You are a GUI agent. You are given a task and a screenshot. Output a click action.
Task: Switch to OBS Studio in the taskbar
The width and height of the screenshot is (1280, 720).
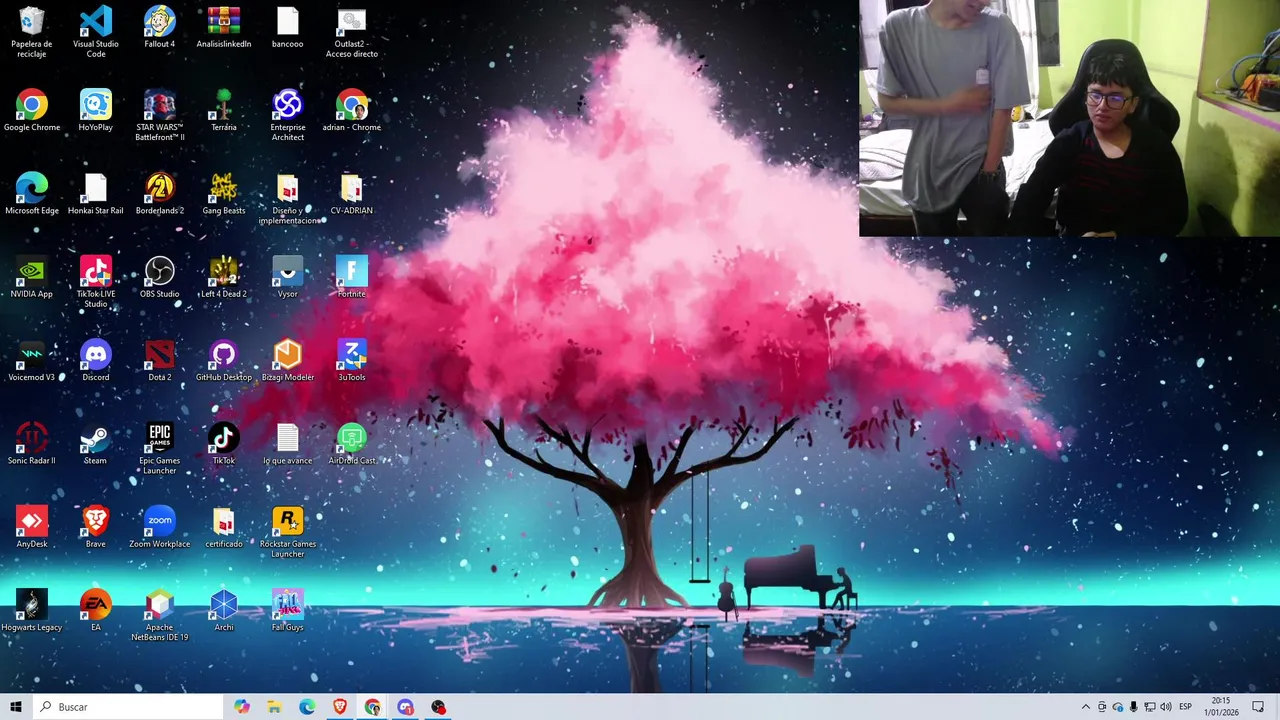click(438, 707)
